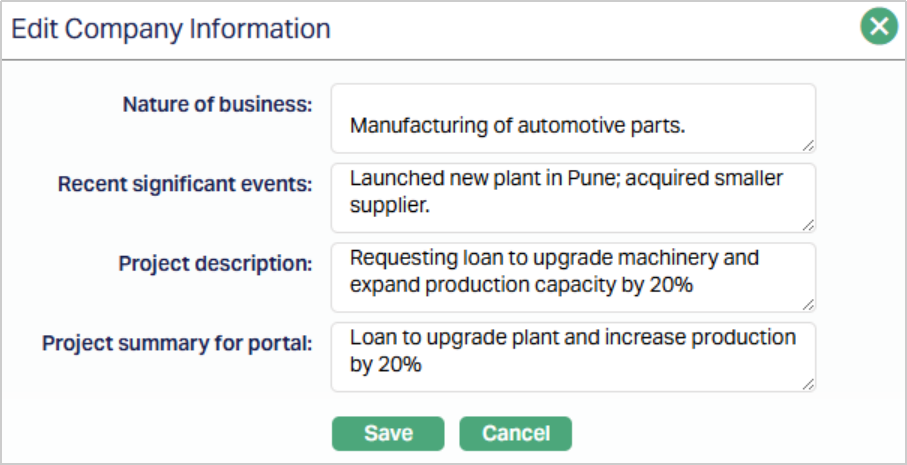Viewport: 907px width, 465px height.
Task: Click the 'Edit Company Information' dialog title
Action: tap(171, 28)
